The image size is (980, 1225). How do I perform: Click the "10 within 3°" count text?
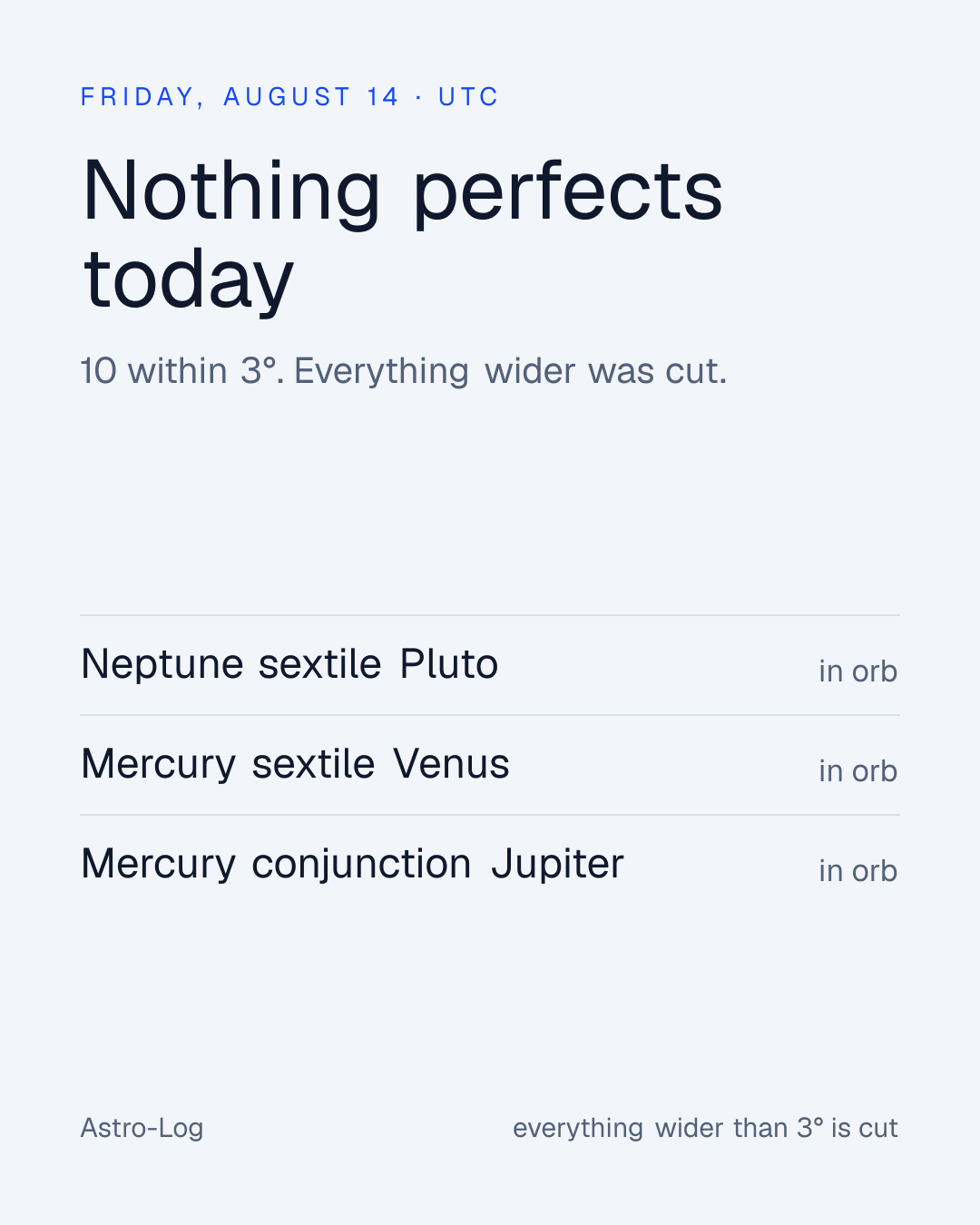coord(179,371)
